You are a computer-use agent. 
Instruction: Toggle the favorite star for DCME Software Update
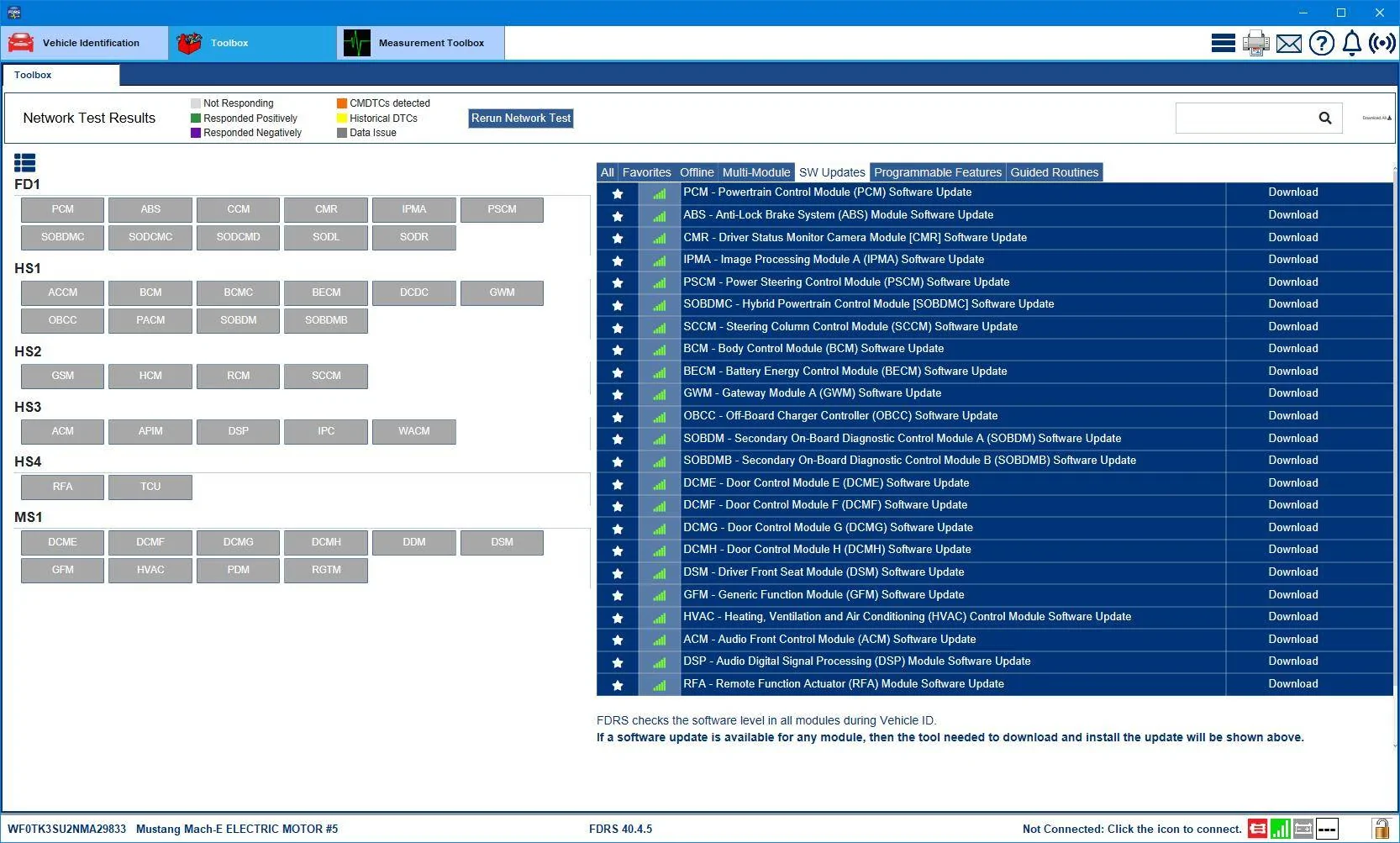click(x=618, y=484)
